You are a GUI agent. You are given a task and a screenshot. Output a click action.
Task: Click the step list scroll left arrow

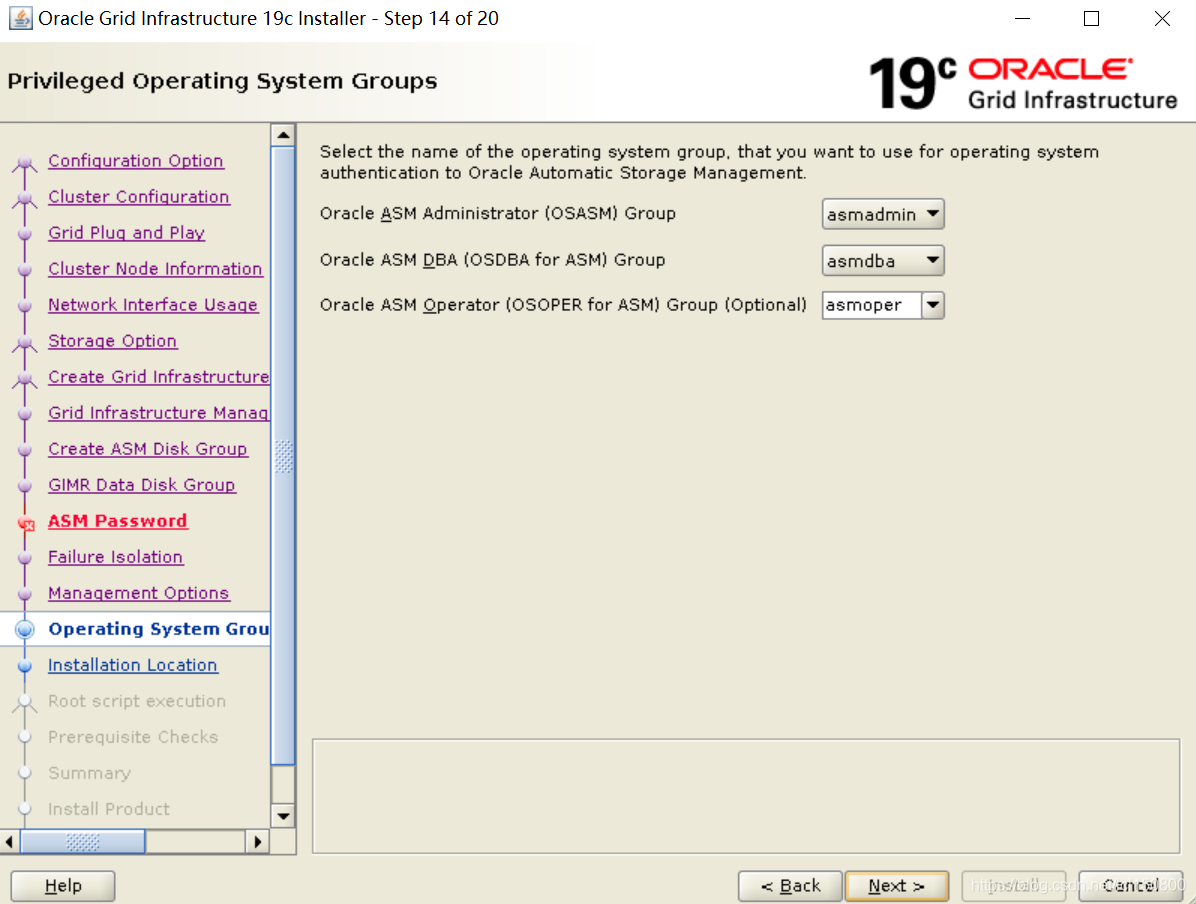point(9,842)
